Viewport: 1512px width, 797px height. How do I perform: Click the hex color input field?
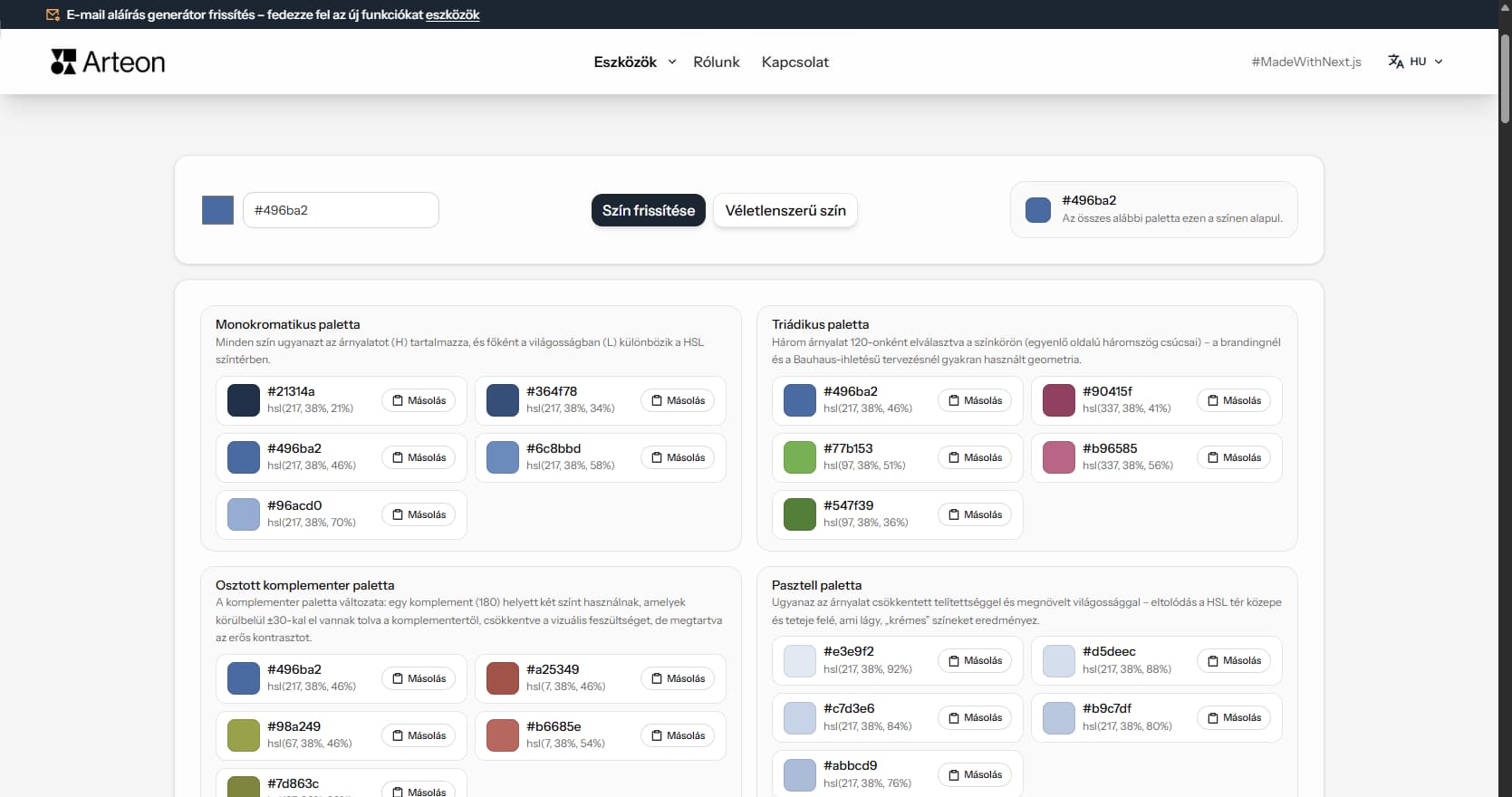tap(341, 210)
